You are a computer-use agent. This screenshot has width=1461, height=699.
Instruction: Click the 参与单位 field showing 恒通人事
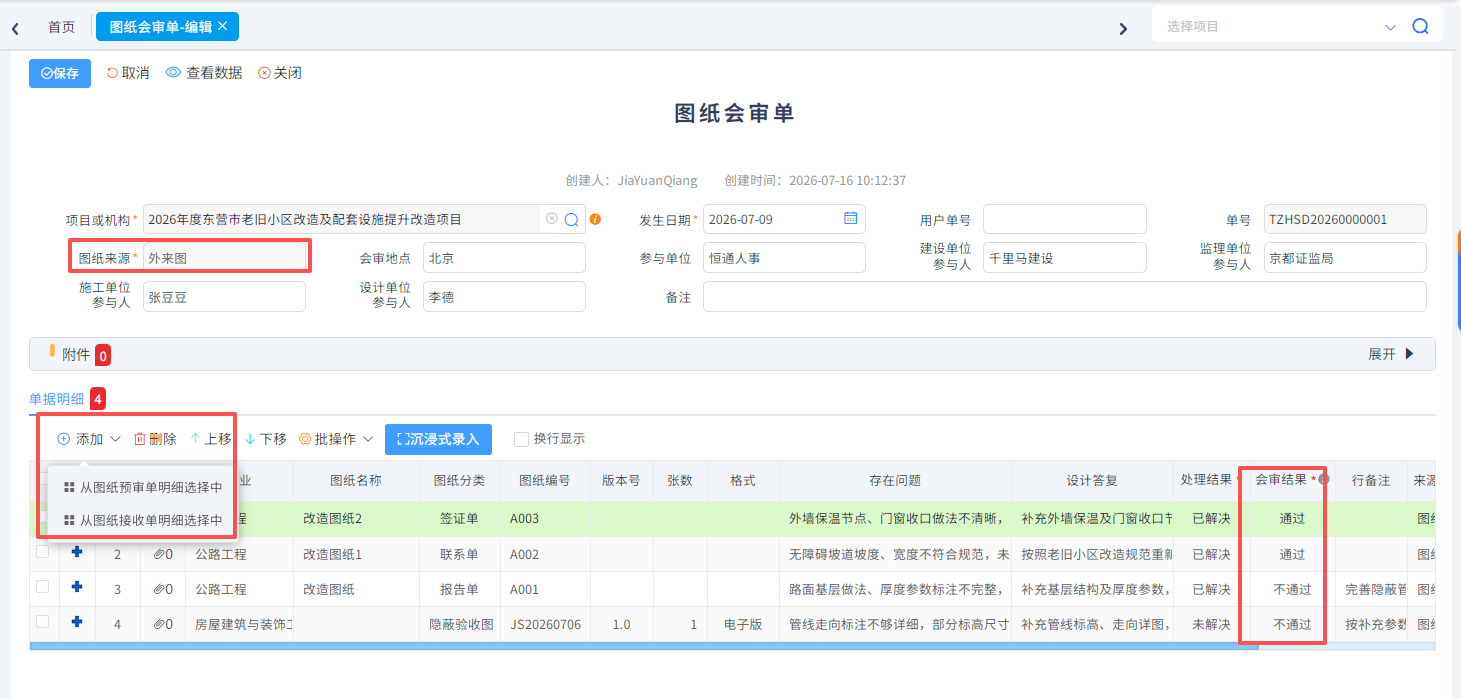tap(784, 257)
